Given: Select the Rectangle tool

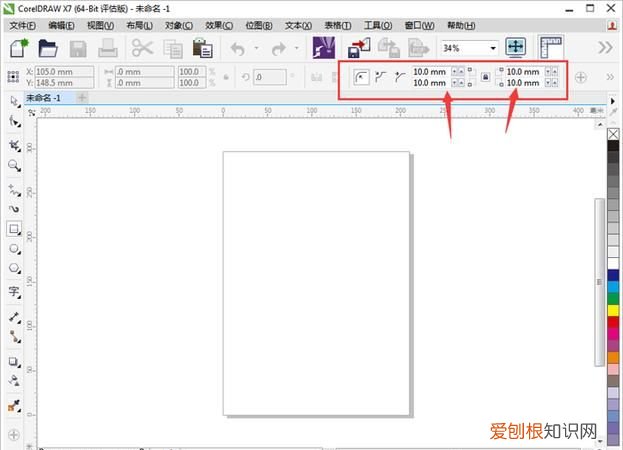Looking at the screenshot, I should [x=14, y=229].
